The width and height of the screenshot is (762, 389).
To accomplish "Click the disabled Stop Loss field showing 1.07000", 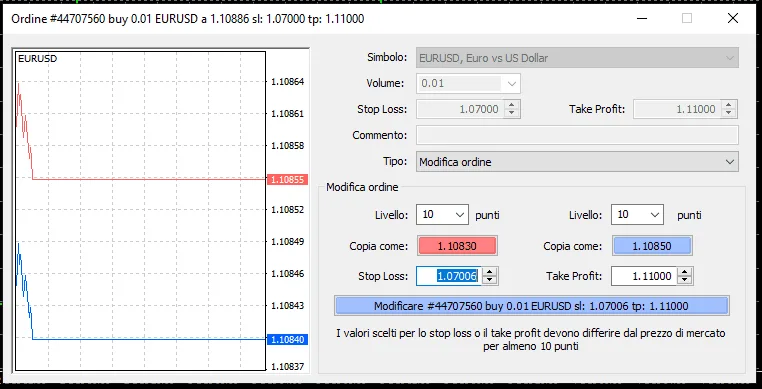I will [460, 109].
